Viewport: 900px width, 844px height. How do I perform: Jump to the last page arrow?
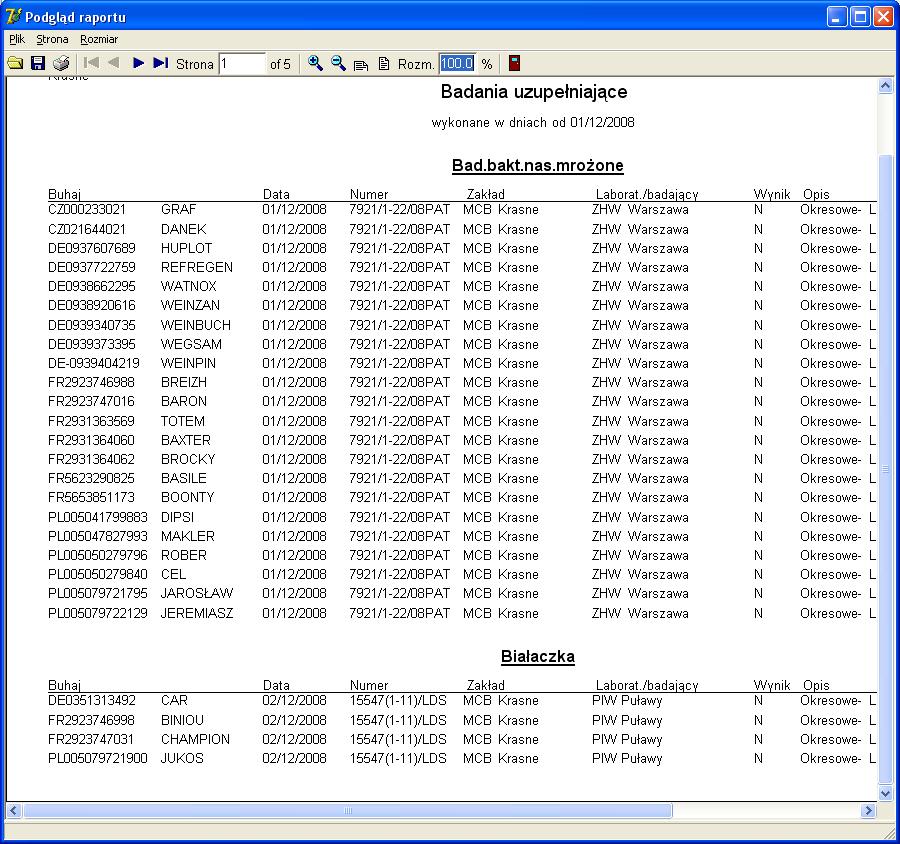pyautogui.click(x=161, y=63)
